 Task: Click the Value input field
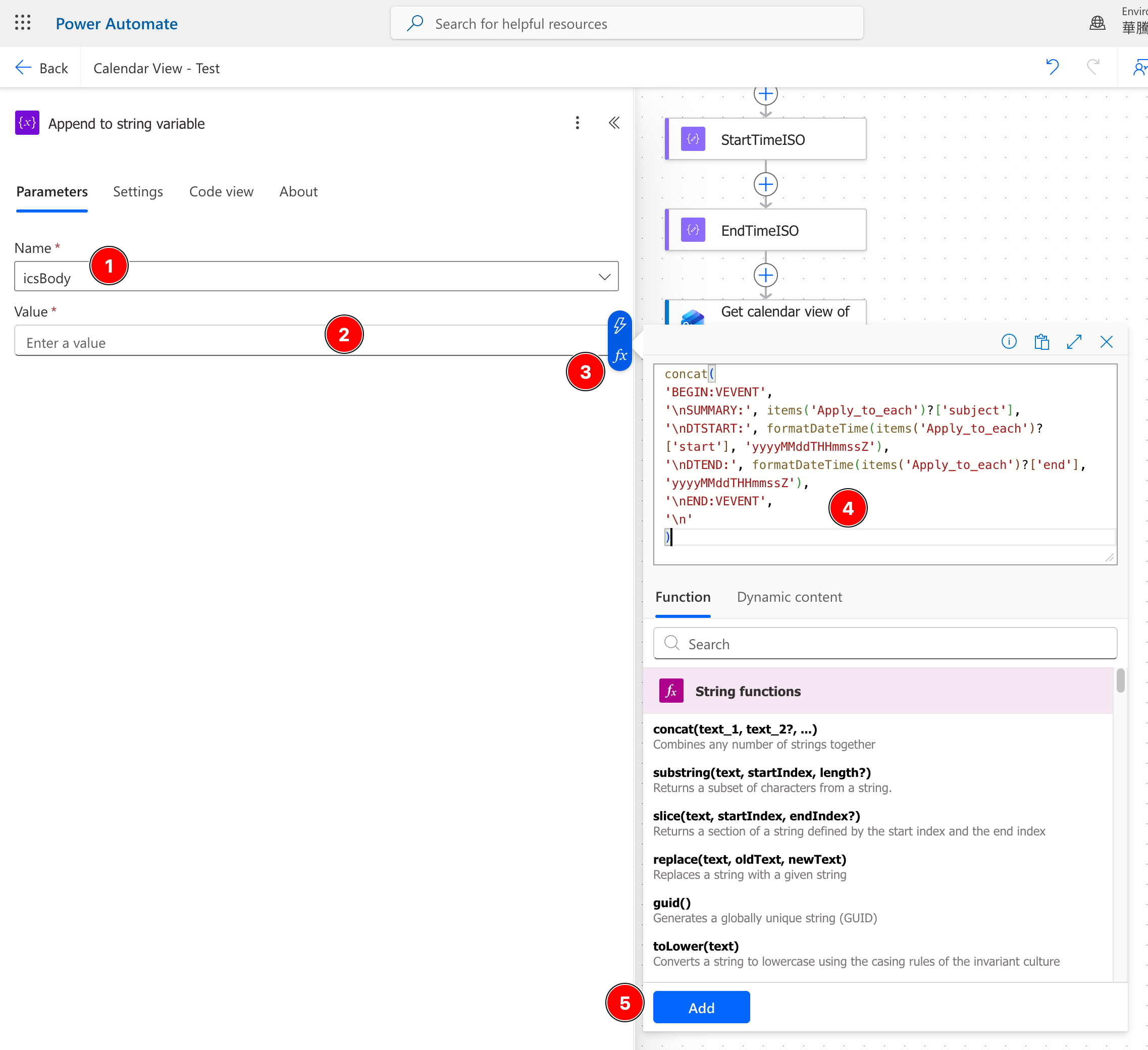(311, 341)
